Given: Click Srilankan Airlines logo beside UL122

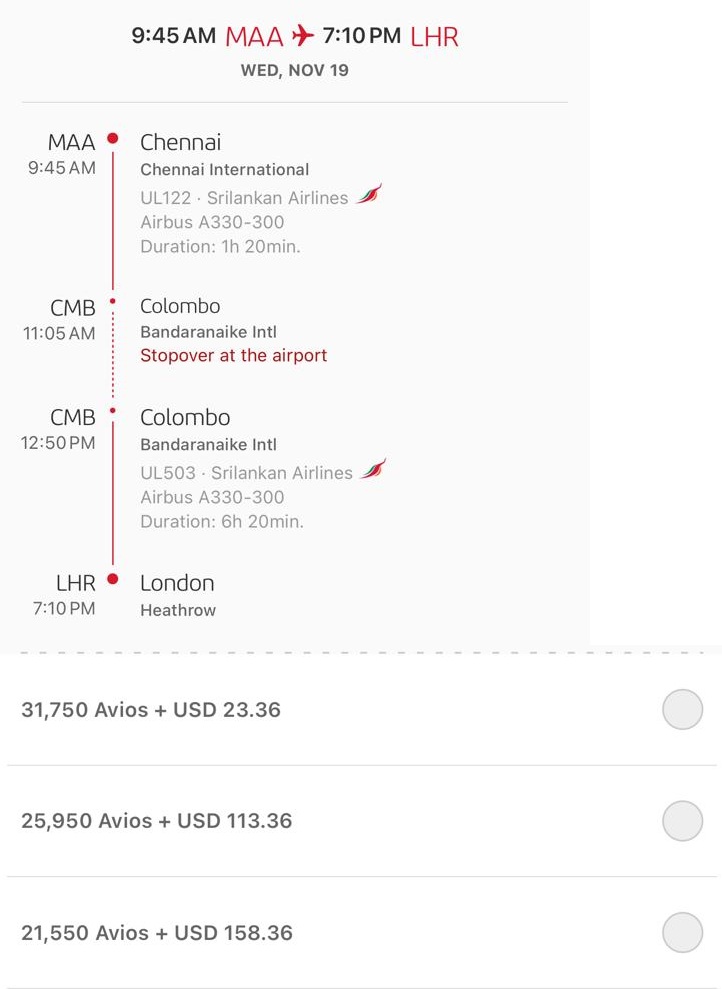Looking at the screenshot, I should click(x=369, y=194).
